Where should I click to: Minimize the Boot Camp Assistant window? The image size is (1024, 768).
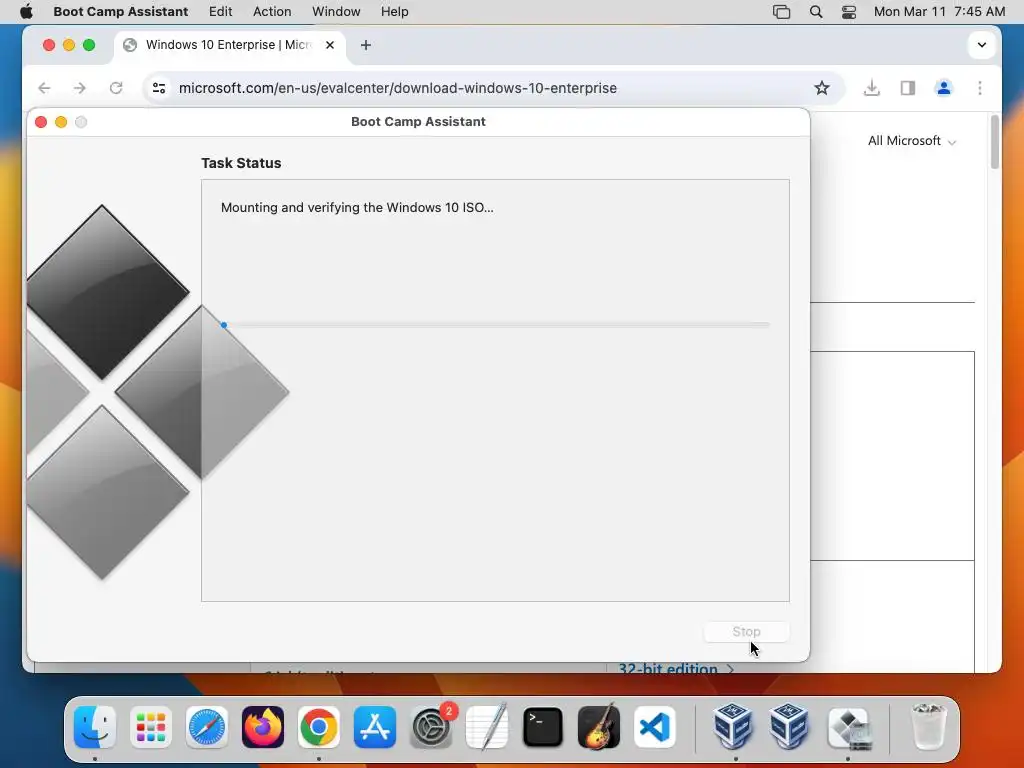[61, 122]
